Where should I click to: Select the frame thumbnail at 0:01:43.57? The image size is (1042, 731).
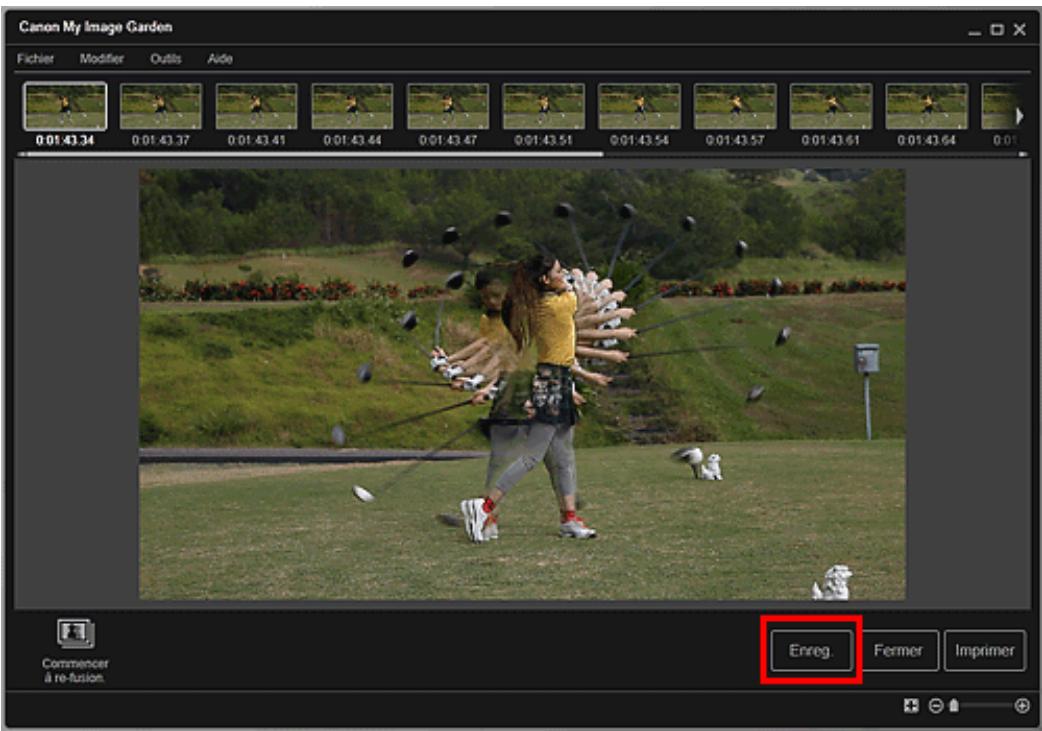click(735, 106)
